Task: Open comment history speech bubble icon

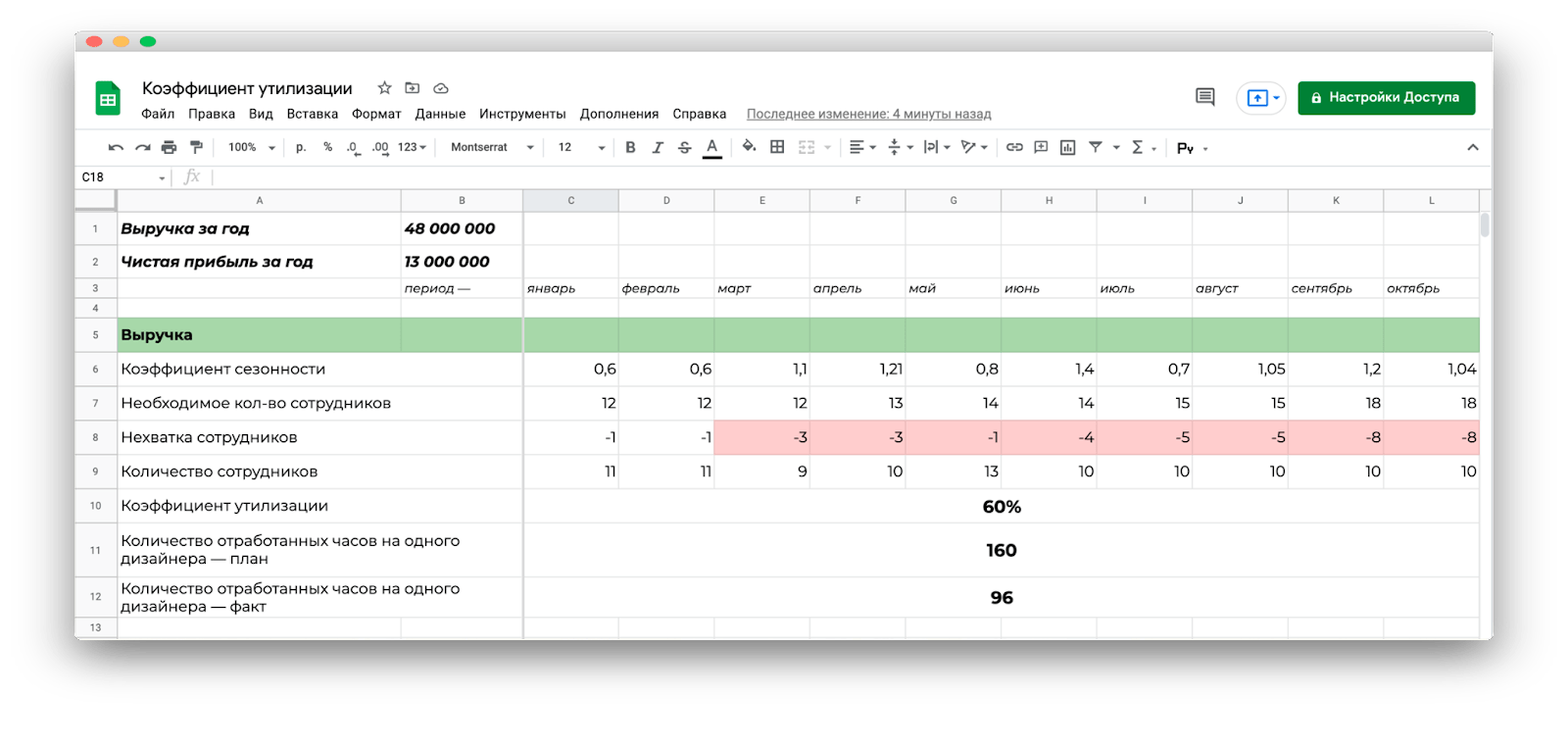Action: (1205, 97)
